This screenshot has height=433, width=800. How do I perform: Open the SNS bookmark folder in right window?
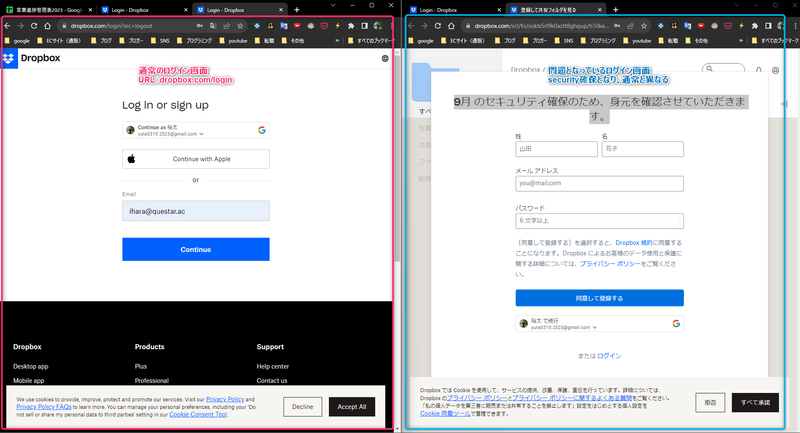pos(564,40)
